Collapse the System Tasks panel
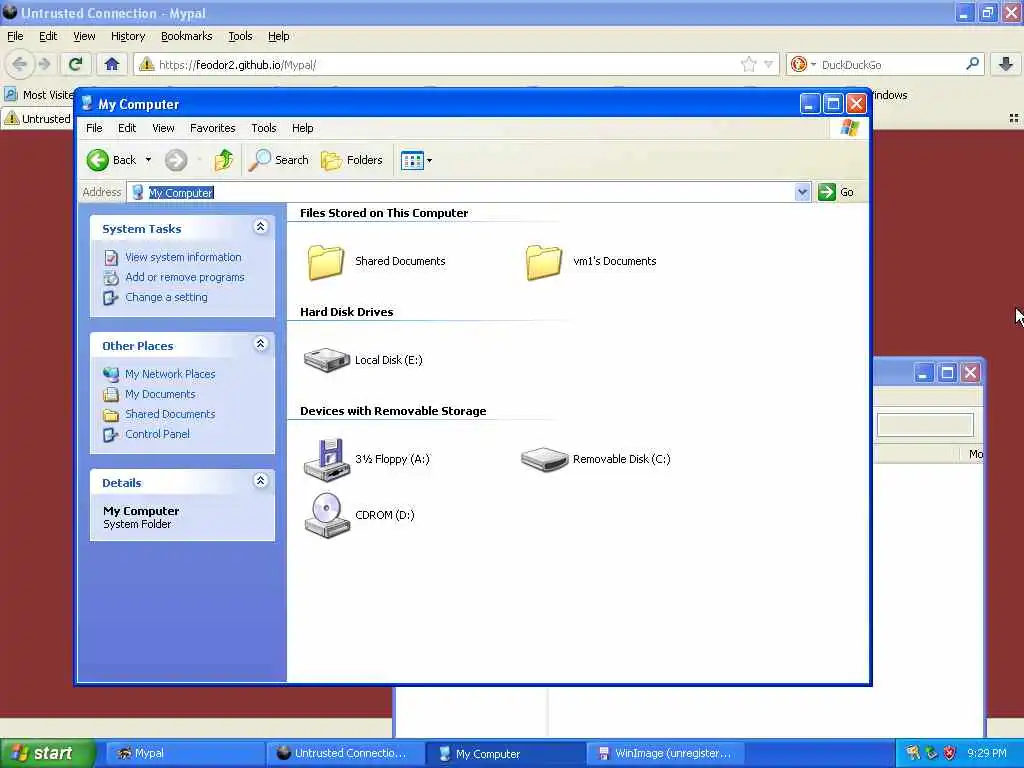Viewport: 1024px width, 768px height. [261, 227]
